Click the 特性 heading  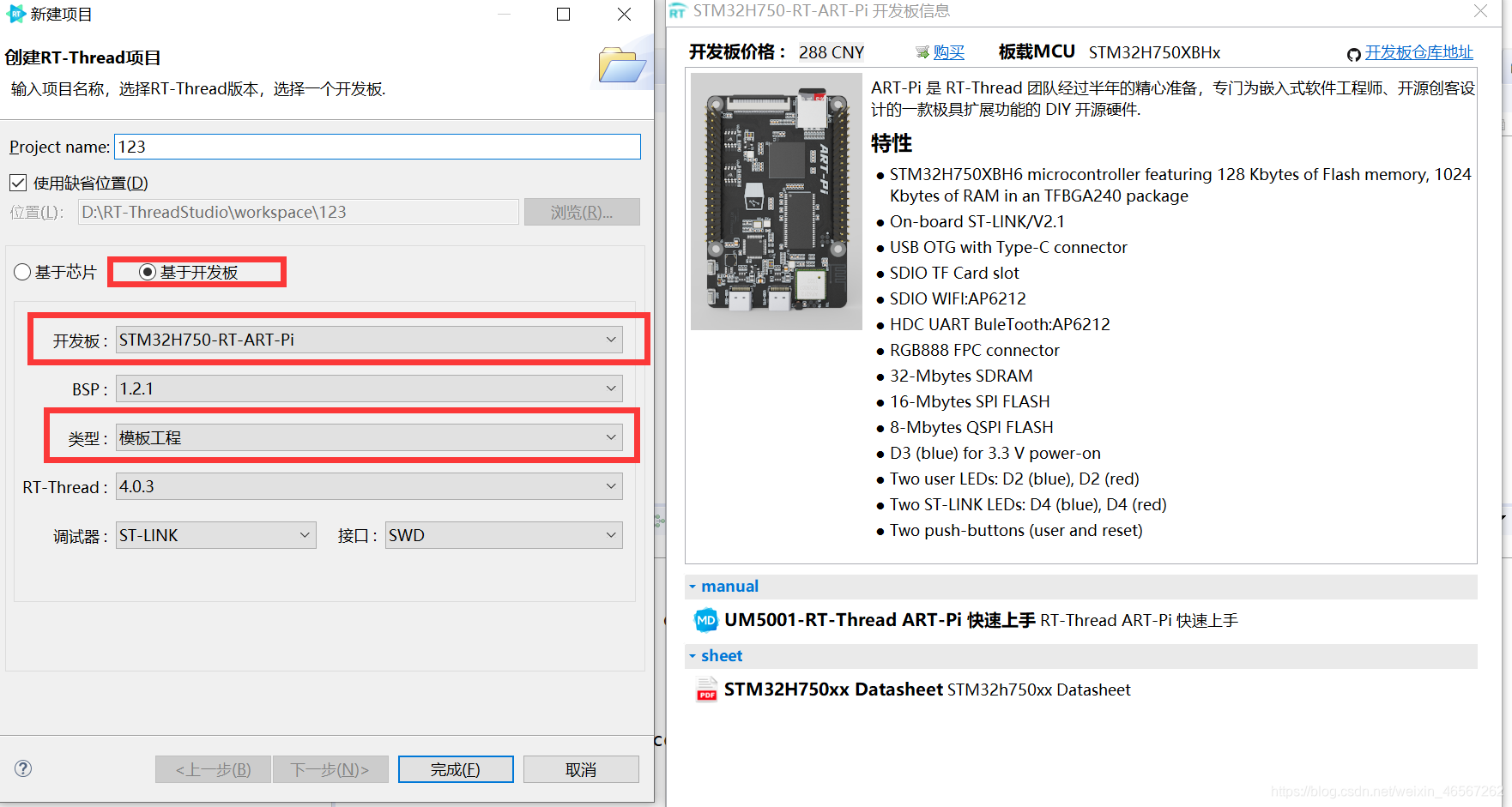click(x=892, y=143)
